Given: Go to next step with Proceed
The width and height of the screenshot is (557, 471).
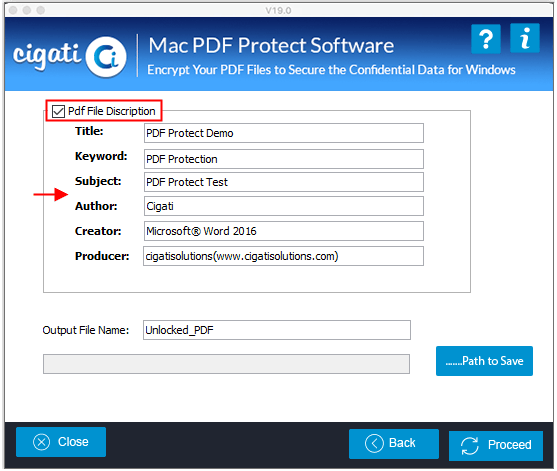Looking at the screenshot, I should click(496, 445).
